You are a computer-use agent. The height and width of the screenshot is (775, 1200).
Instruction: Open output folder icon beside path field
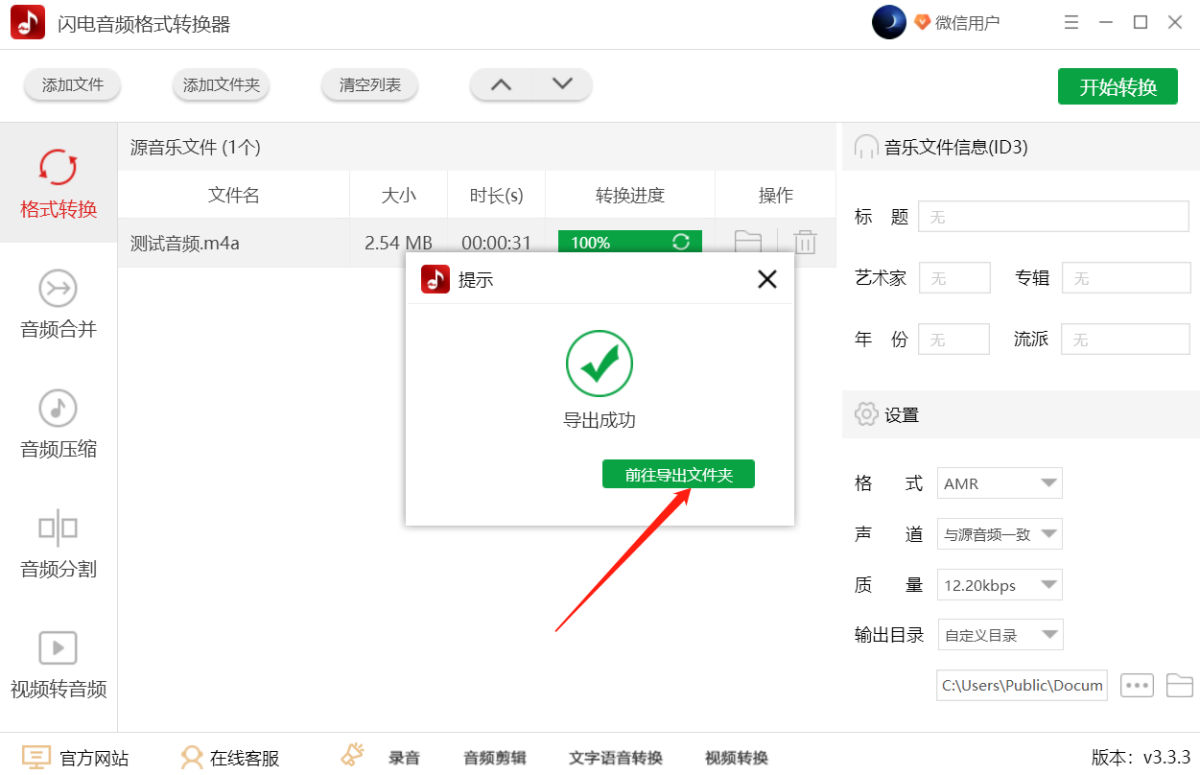[1180, 685]
